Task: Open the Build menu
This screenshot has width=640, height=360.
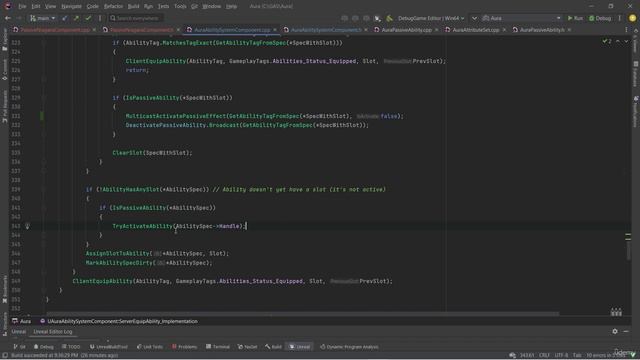Action: [133, 6]
